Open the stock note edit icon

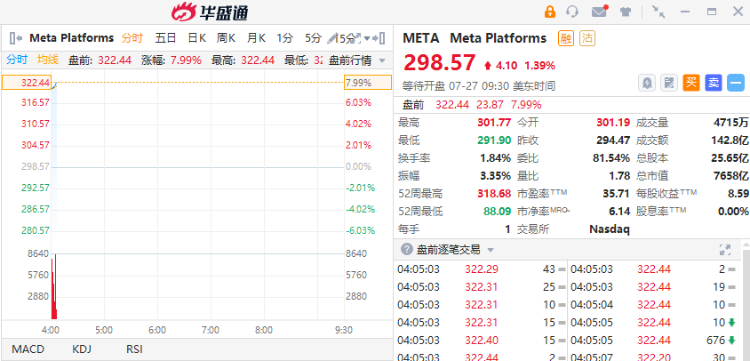point(669,83)
